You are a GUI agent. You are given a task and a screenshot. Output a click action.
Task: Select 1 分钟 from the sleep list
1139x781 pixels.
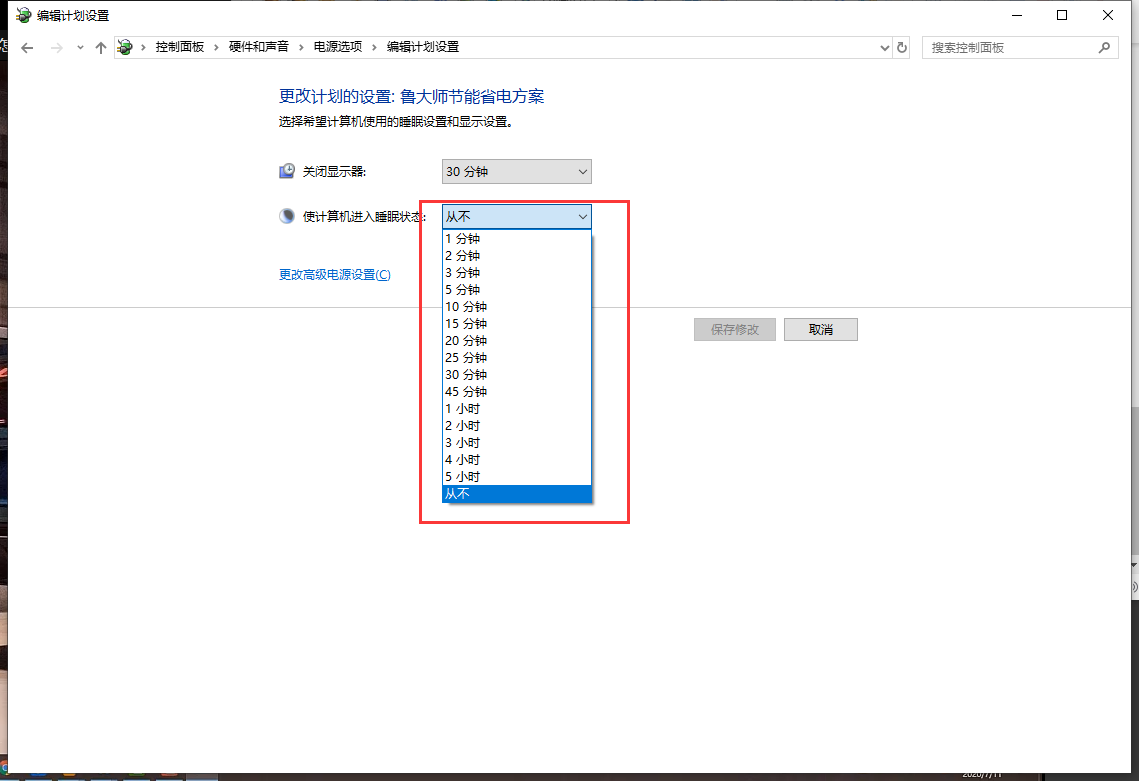click(463, 239)
